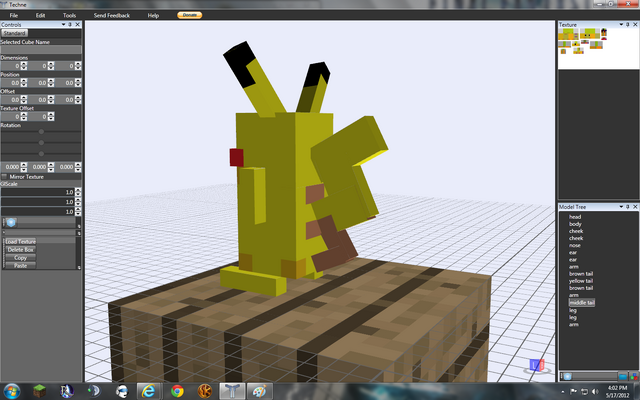This screenshot has height=400, width=640.
Task: Open Paint from the taskbar palette icon
Action: click(x=260, y=391)
